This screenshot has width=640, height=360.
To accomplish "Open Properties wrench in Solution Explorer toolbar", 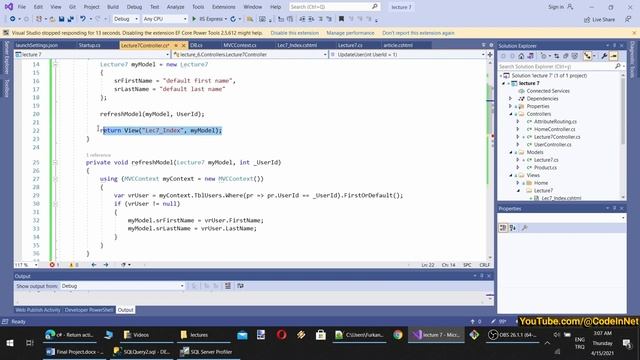I will pyautogui.click(x=604, y=56).
